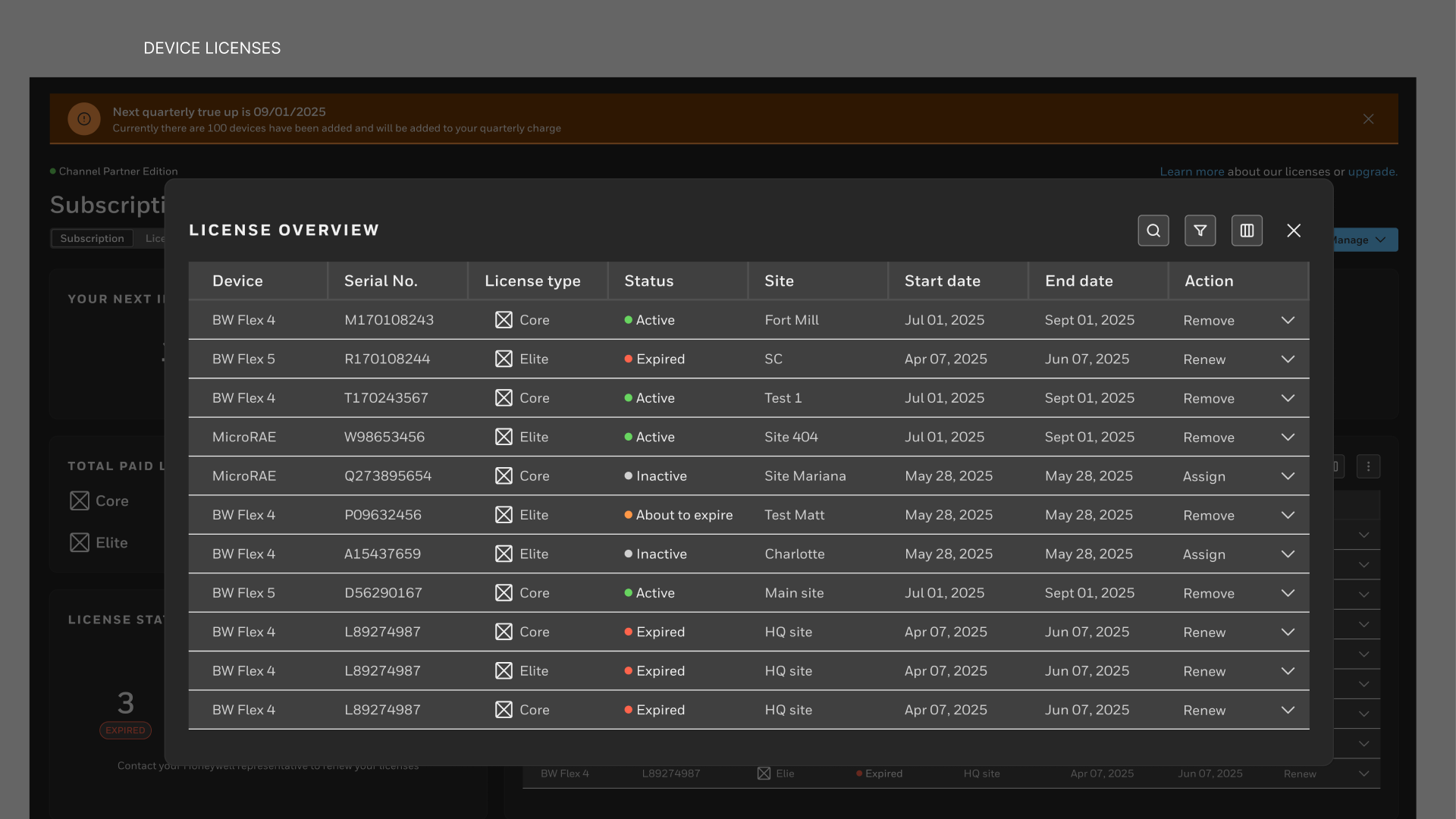Image resolution: width=1456 pixels, height=819 pixels.
Task: Close the License Overview dialog
Action: (x=1294, y=231)
